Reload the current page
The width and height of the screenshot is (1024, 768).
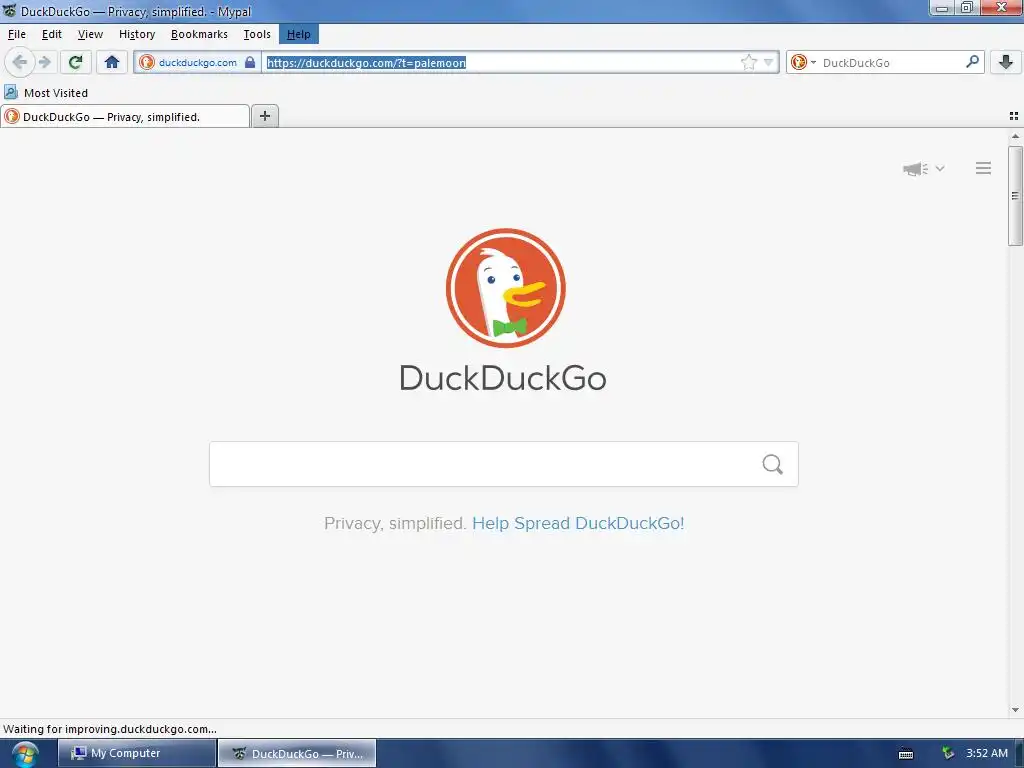pos(76,62)
